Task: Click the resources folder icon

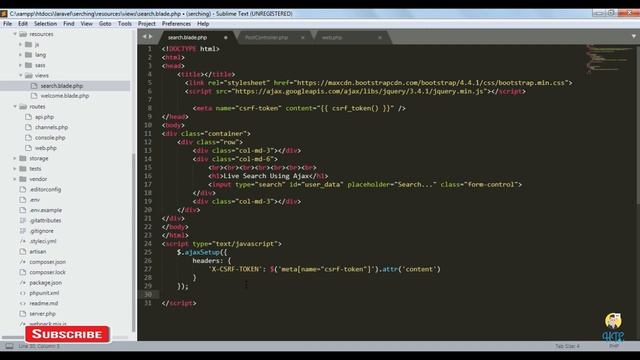Action: (23, 34)
